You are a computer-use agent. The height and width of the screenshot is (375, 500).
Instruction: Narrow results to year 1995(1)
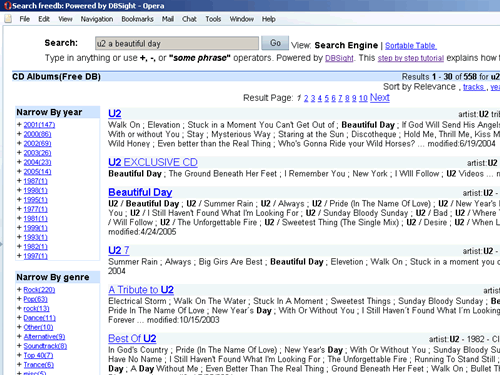point(36,200)
